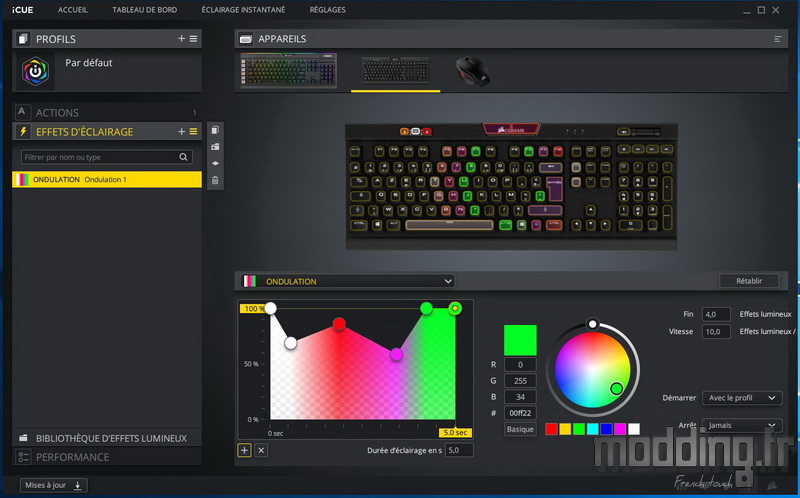The height and width of the screenshot is (498, 800).
Task: Click the 5.0 sec end time marker
Action: click(455, 433)
